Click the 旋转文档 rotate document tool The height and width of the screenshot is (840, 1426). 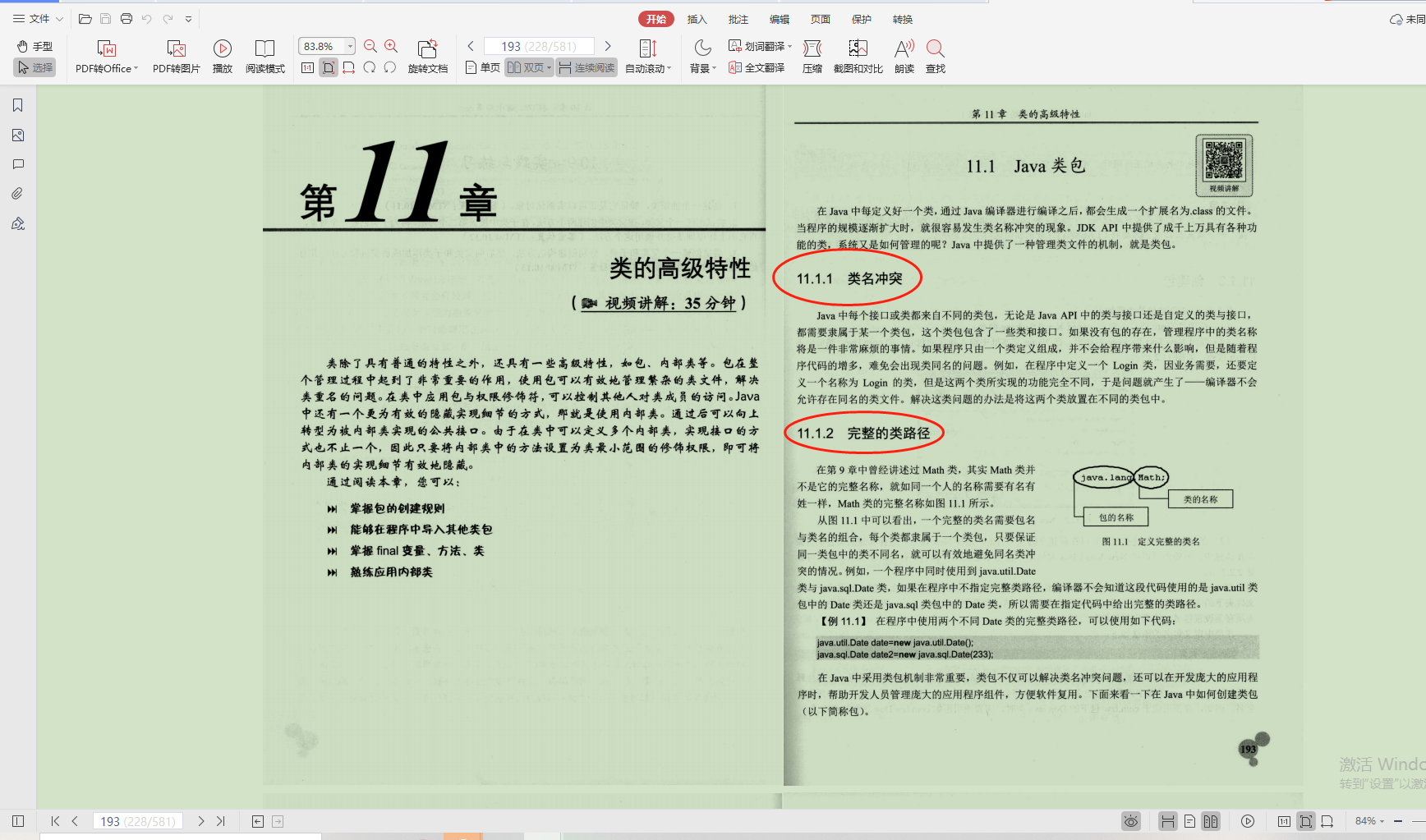(x=427, y=57)
